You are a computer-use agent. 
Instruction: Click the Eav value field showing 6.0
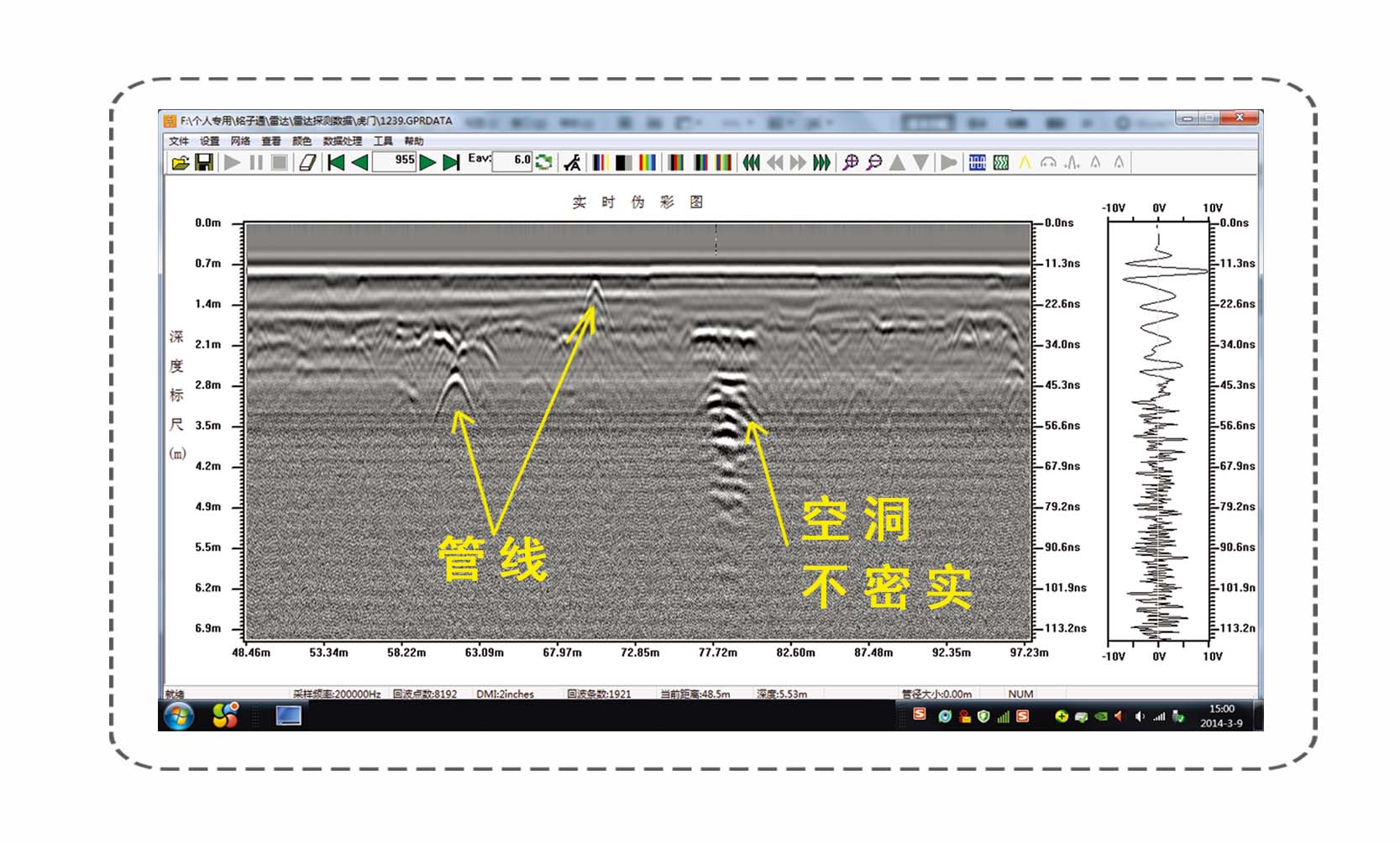coord(511,161)
